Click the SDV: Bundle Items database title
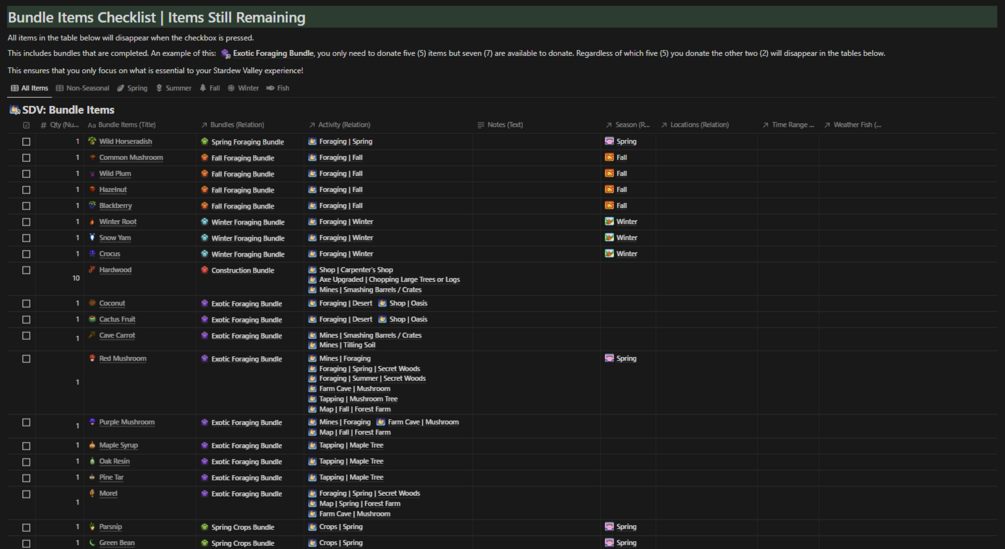The width and height of the screenshot is (1005, 549). [x=68, y=110]
